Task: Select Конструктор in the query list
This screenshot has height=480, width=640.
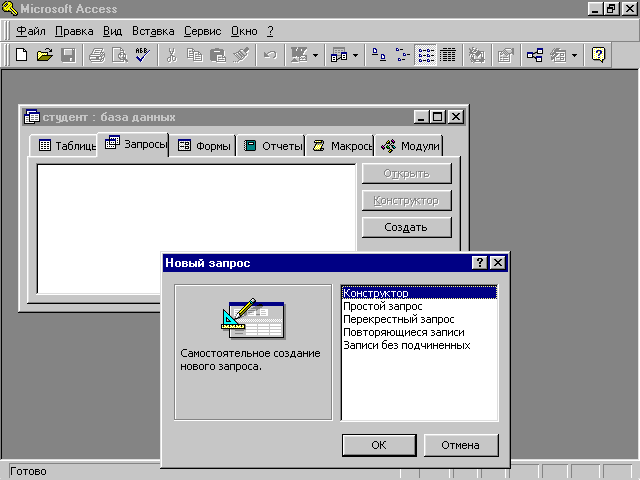Action: 419,293
